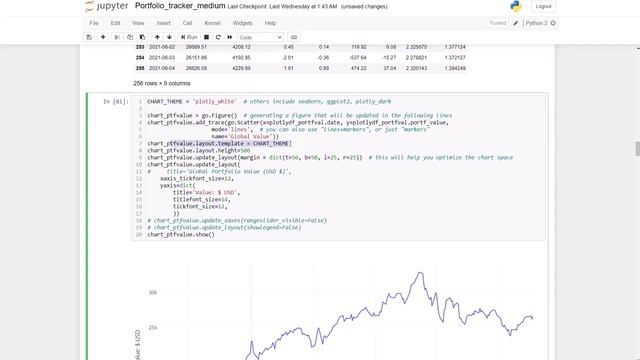Open the Edit menu
Screen dimensions: 640x360
point(116,23)
